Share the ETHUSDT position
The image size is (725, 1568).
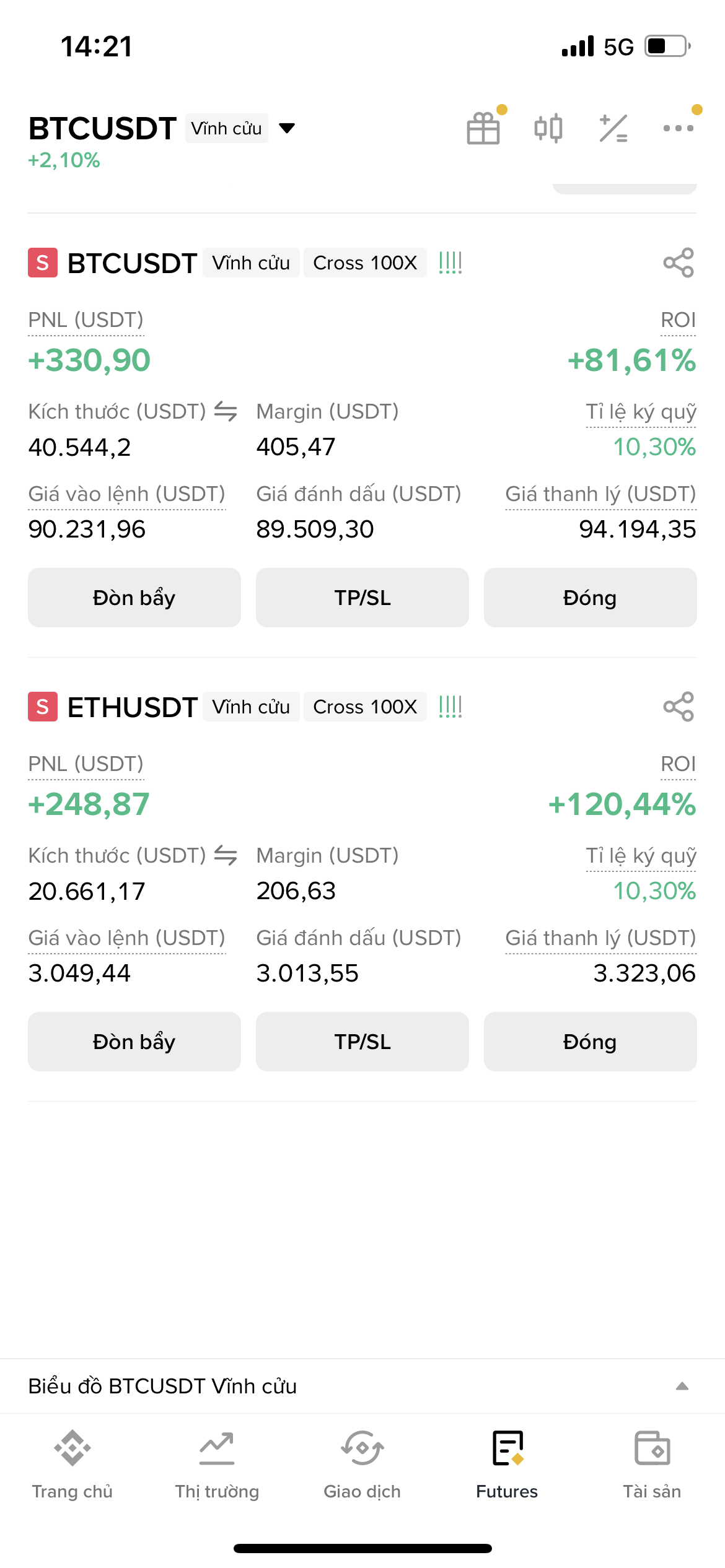[x=679, y=707]
